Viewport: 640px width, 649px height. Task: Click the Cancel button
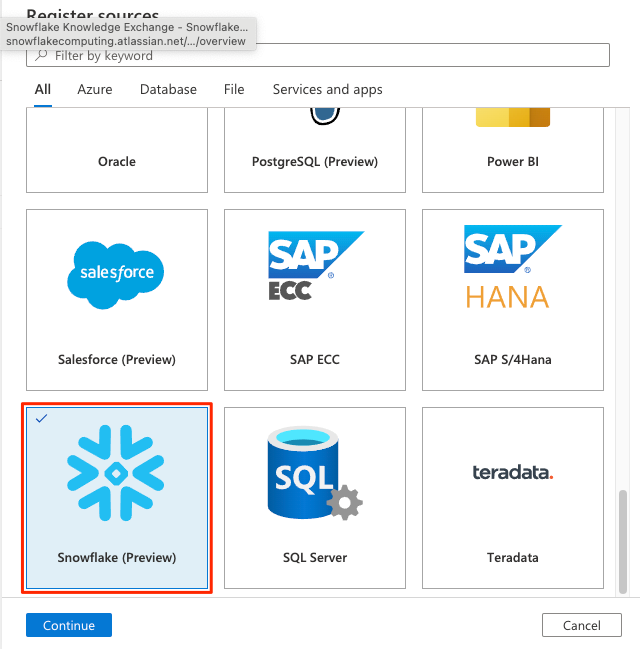point(582,625)
